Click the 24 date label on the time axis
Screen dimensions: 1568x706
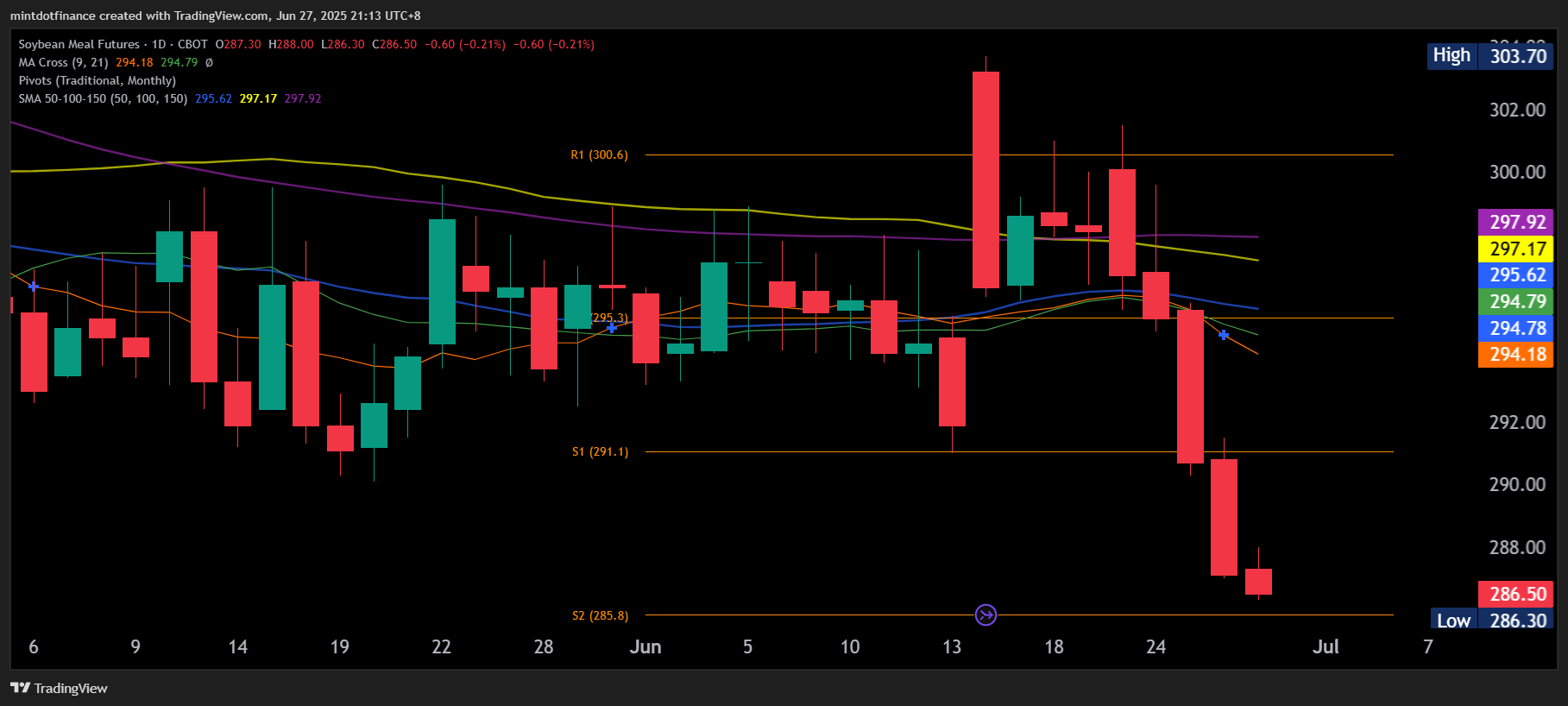pyautogui.click(x=1156, y=647)
